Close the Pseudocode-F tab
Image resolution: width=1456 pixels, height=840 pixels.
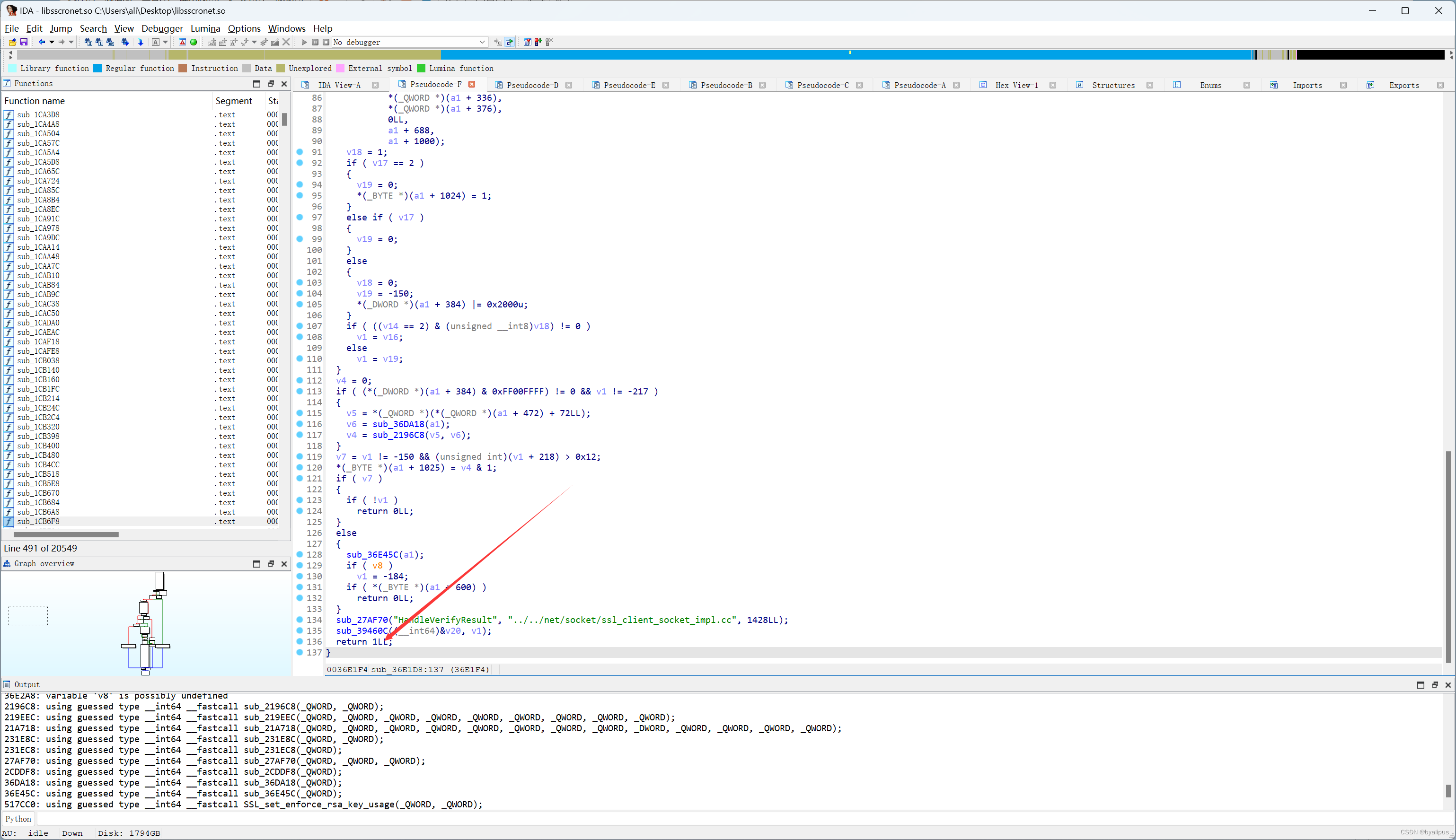(x=472, y=84)
